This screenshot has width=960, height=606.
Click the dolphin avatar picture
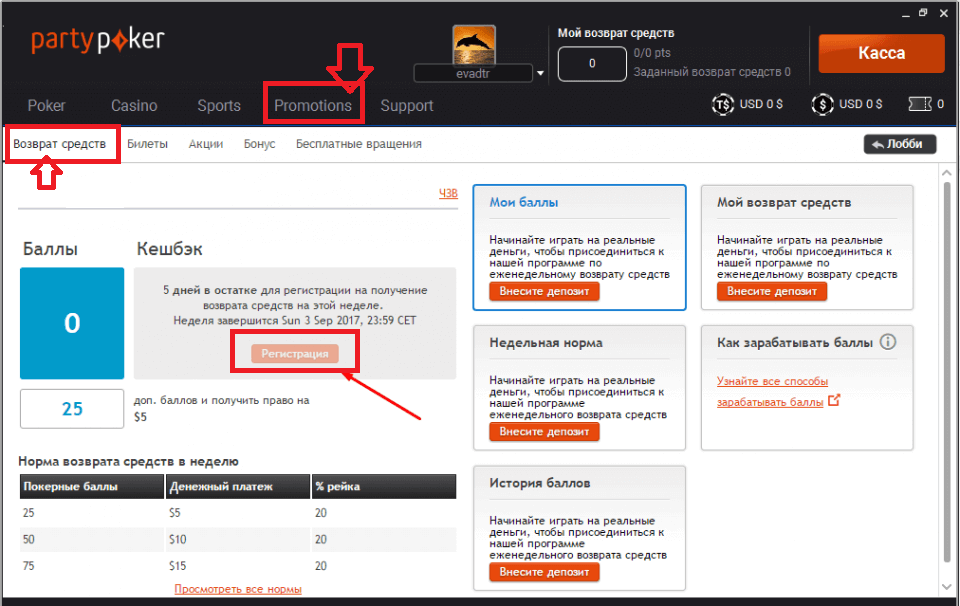[x=473, y=44]
